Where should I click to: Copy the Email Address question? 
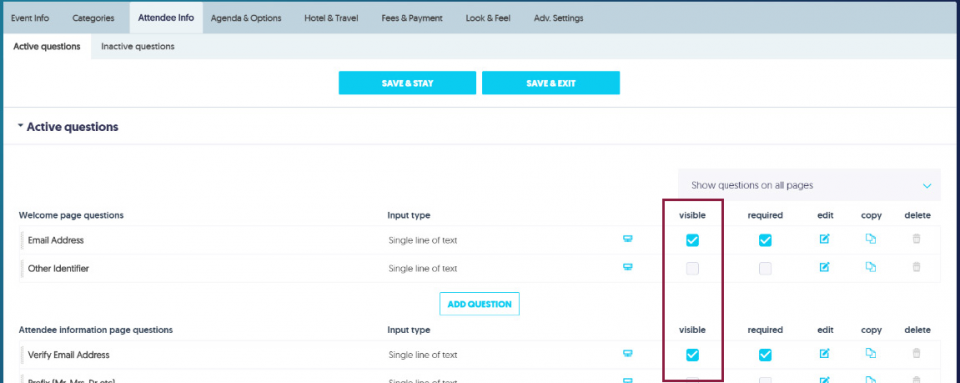(871, 239)
